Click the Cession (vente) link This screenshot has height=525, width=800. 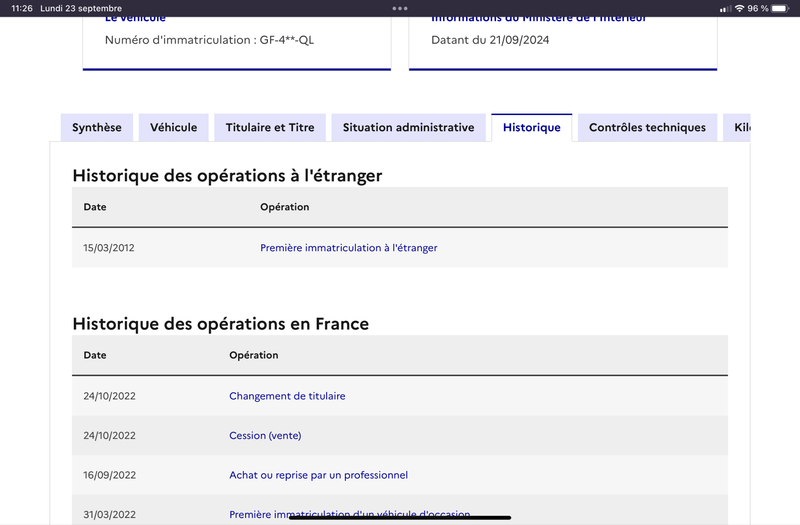pos(265,436)
